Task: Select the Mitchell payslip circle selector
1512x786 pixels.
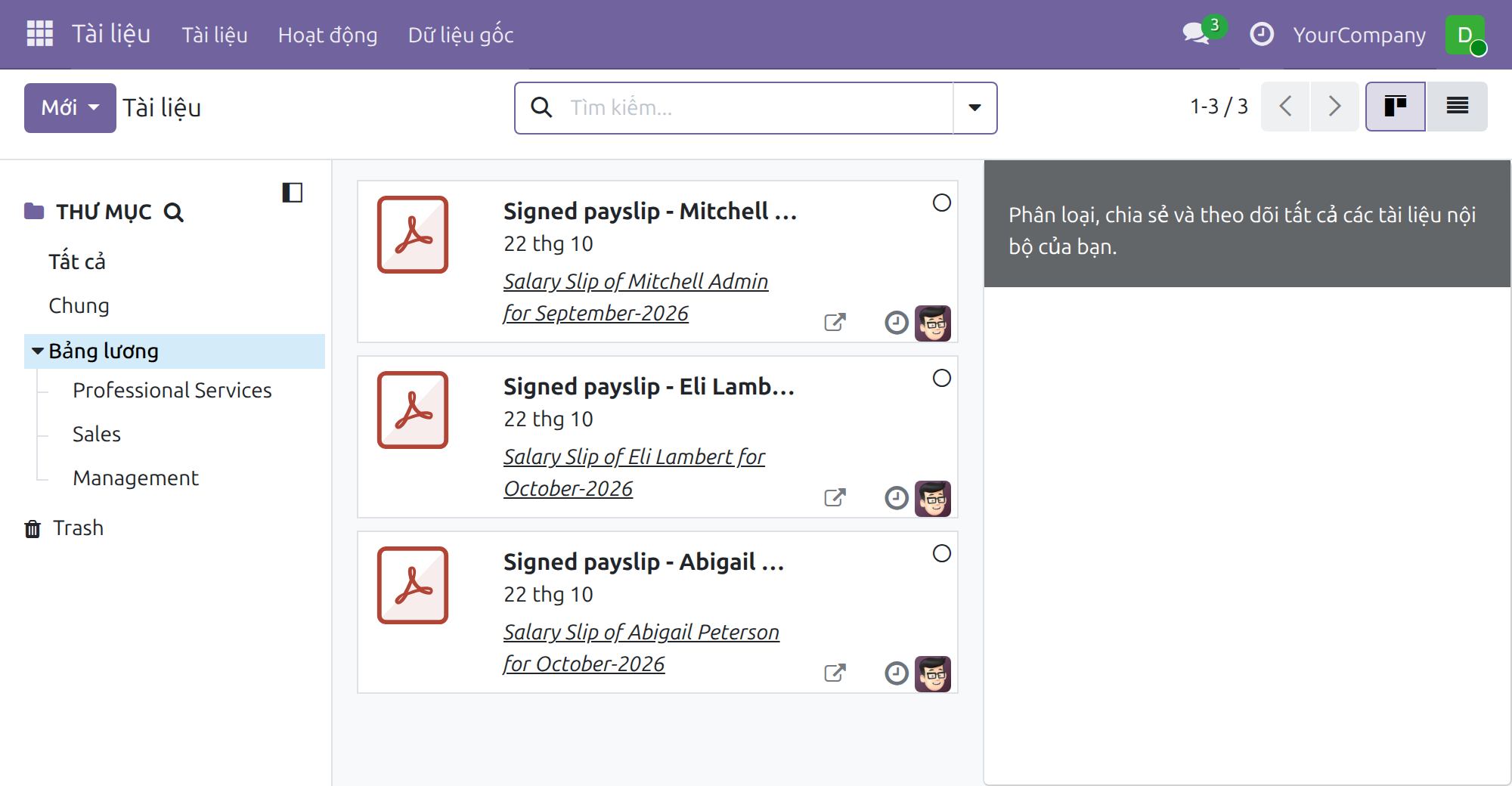Action: (x=941, y=203)
